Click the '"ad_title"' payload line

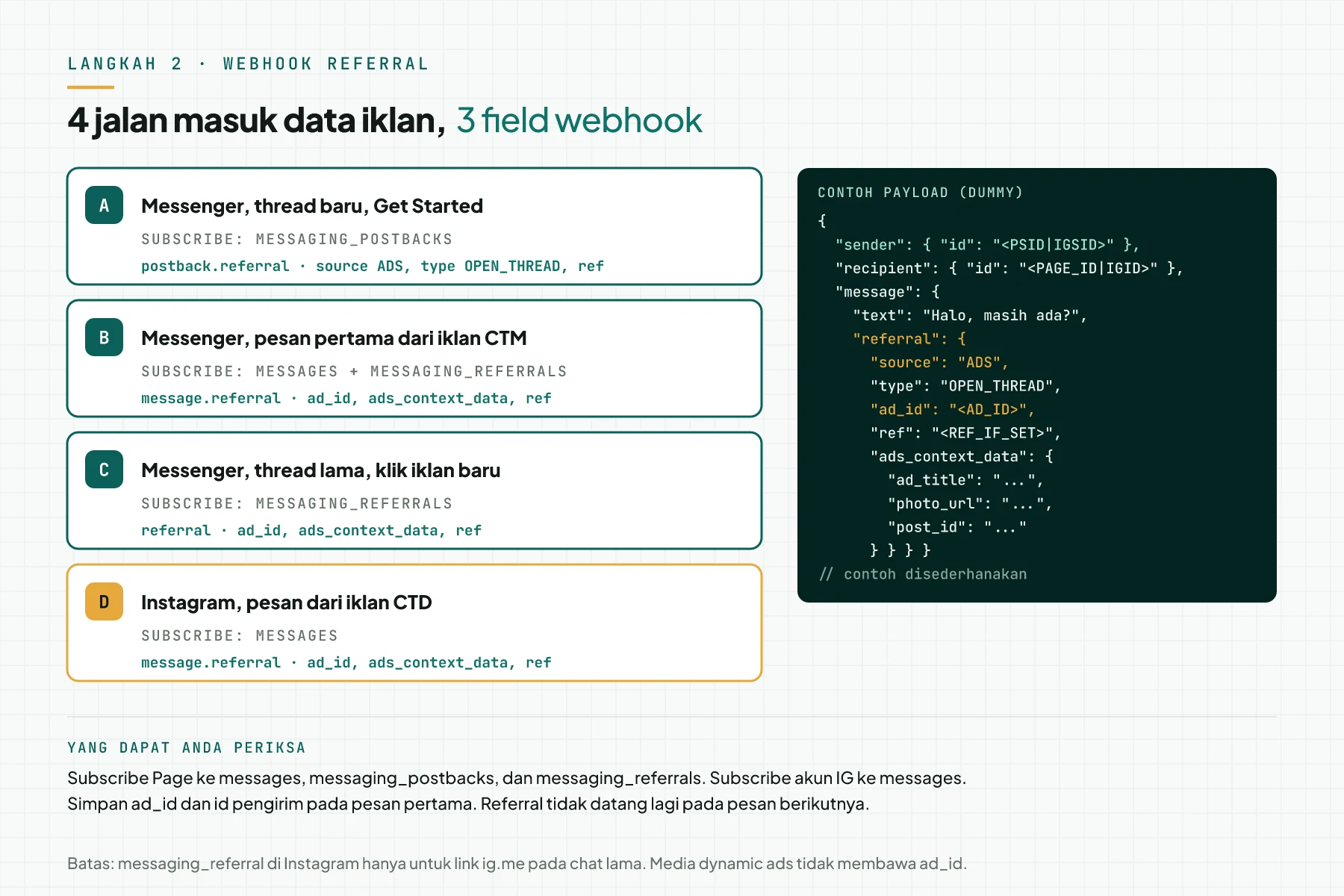click(x=965, y=480)
